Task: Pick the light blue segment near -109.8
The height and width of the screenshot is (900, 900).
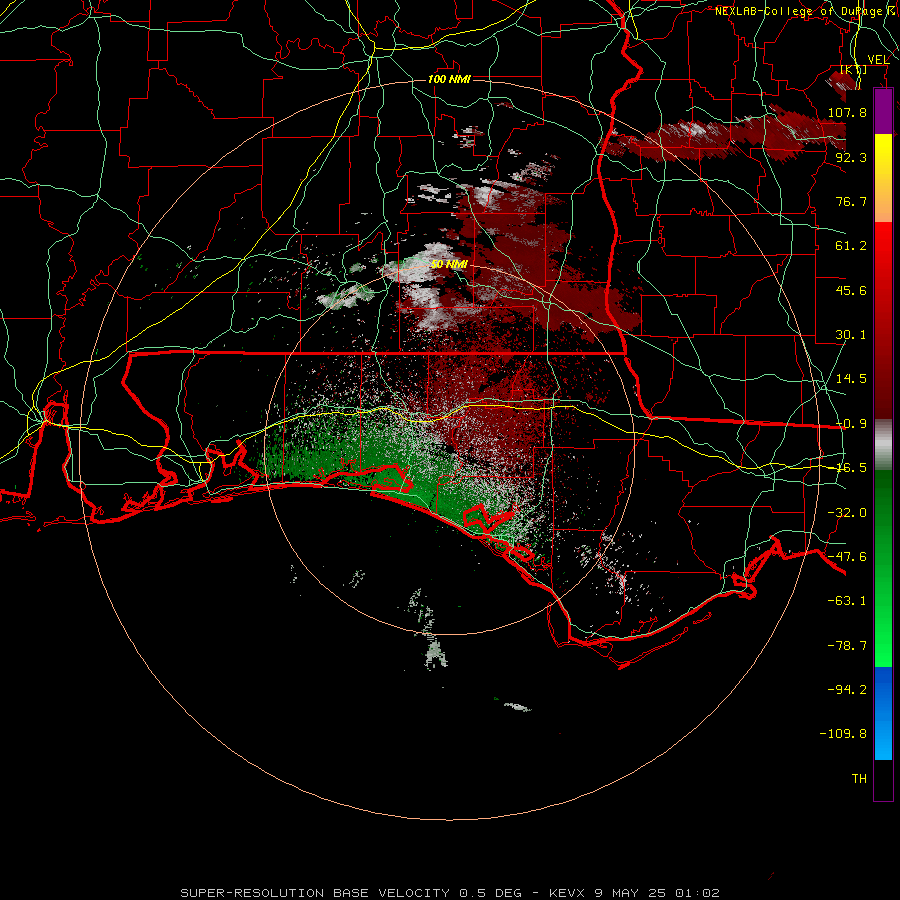Action: 883,738
